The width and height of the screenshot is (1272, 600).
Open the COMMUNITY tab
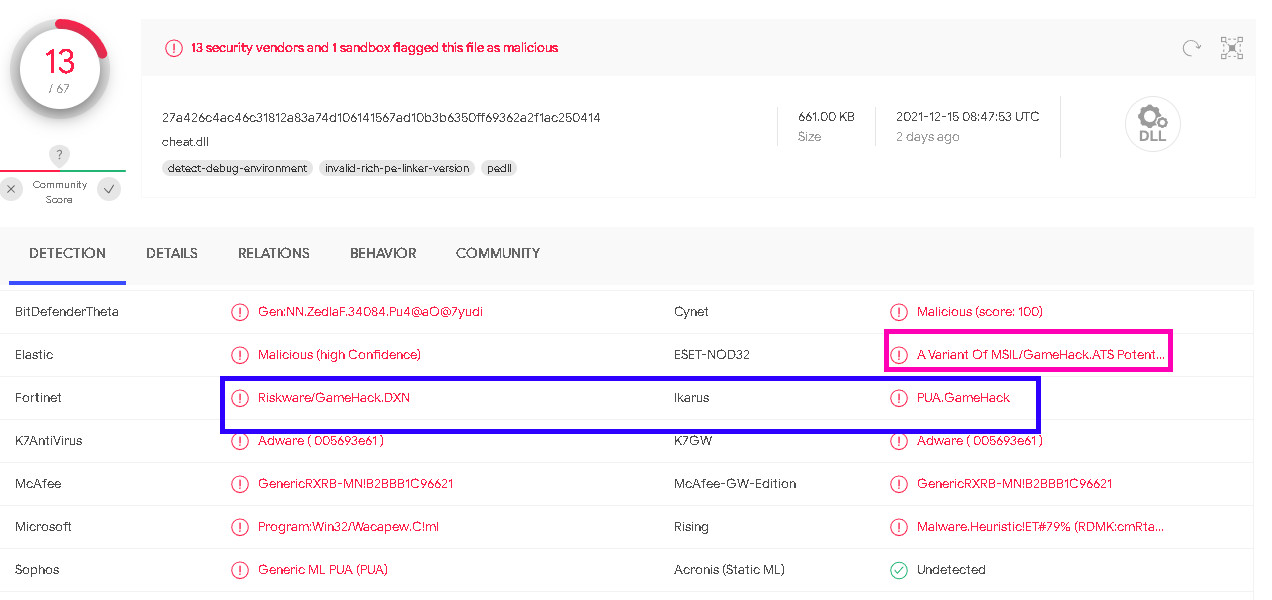click(x=498, y=254)
